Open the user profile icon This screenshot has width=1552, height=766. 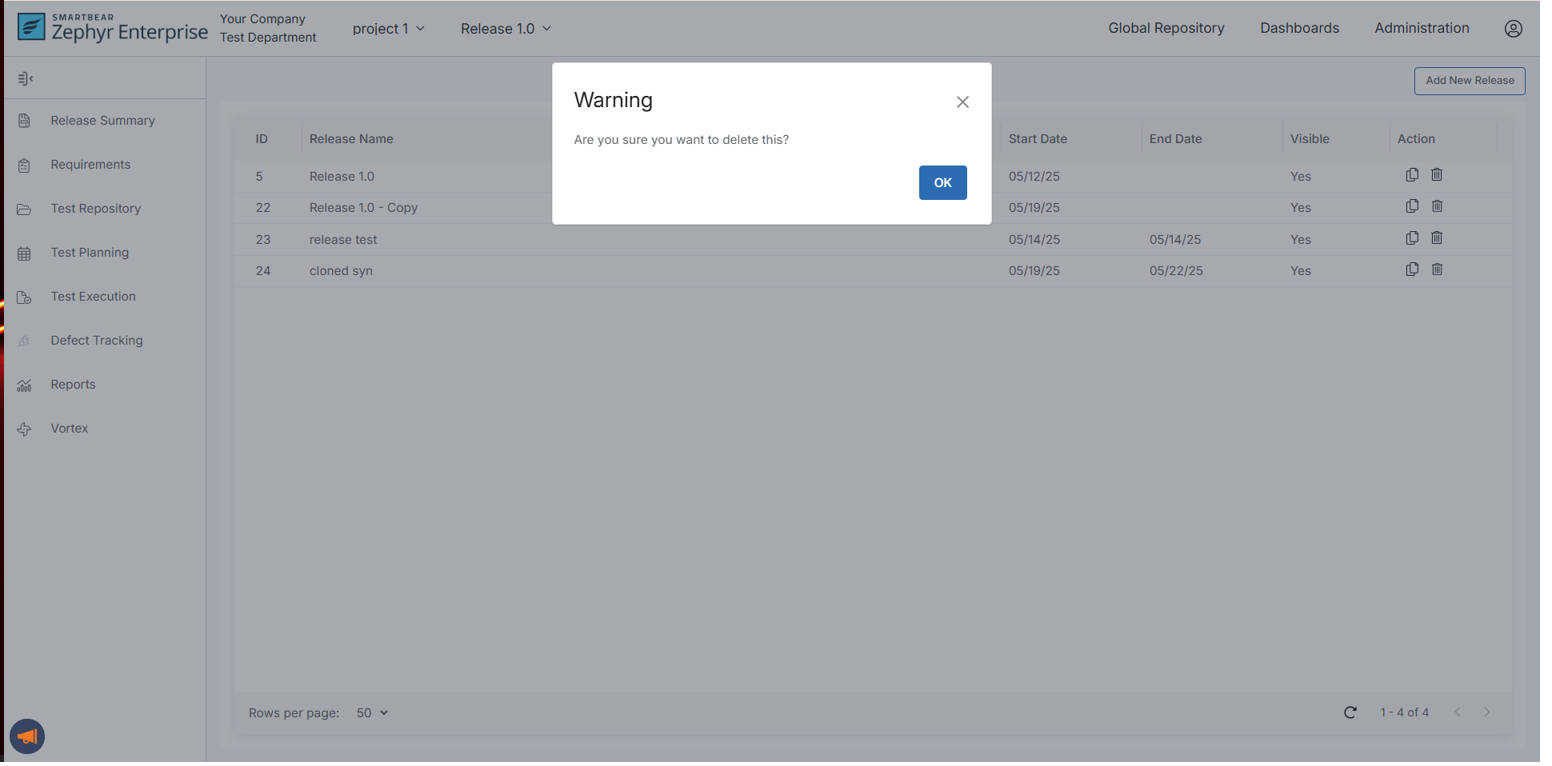[x=1512, y=29]
